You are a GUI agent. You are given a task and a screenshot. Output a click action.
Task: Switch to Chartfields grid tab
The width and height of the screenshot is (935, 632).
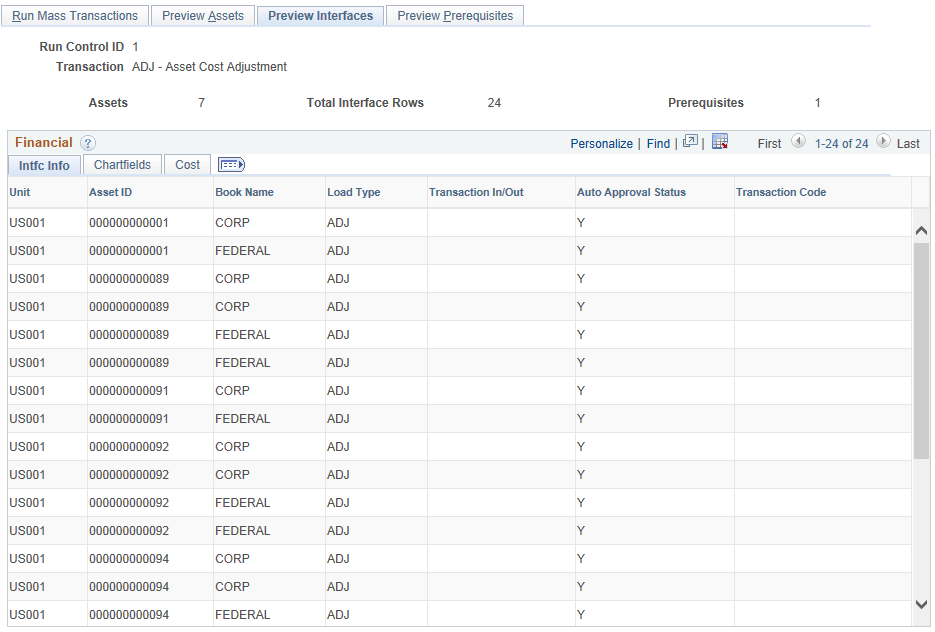[122, 165]
